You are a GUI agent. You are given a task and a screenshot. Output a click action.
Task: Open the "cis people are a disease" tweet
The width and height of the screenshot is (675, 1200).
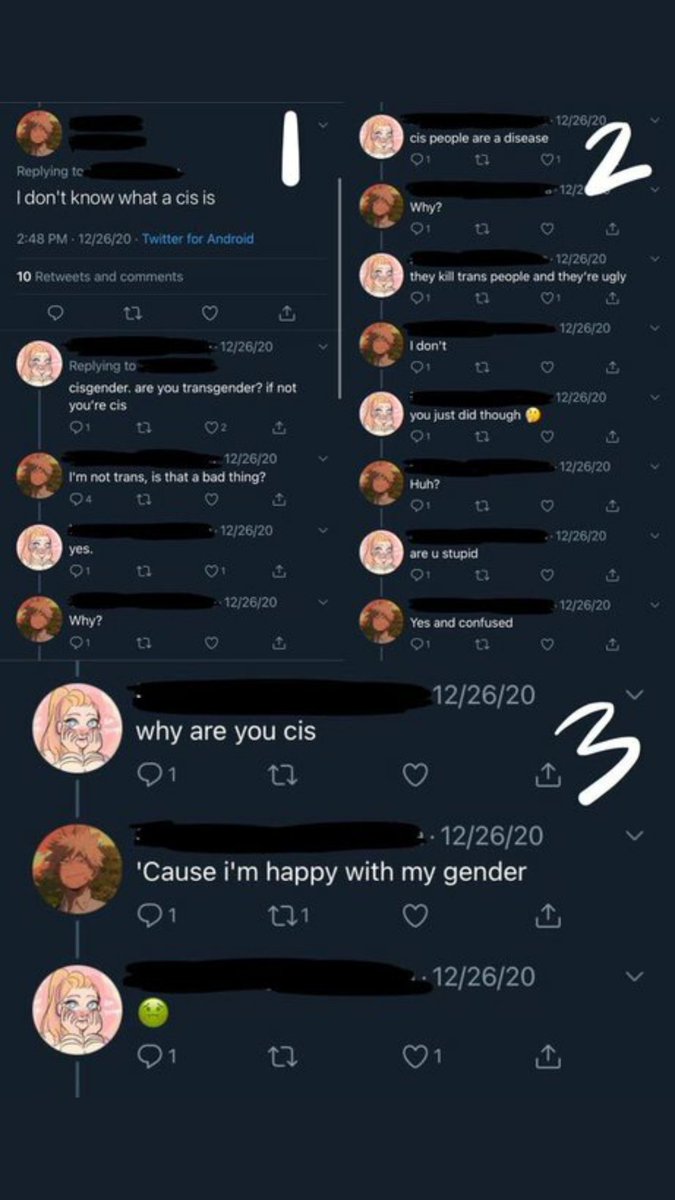coord(479,139)
